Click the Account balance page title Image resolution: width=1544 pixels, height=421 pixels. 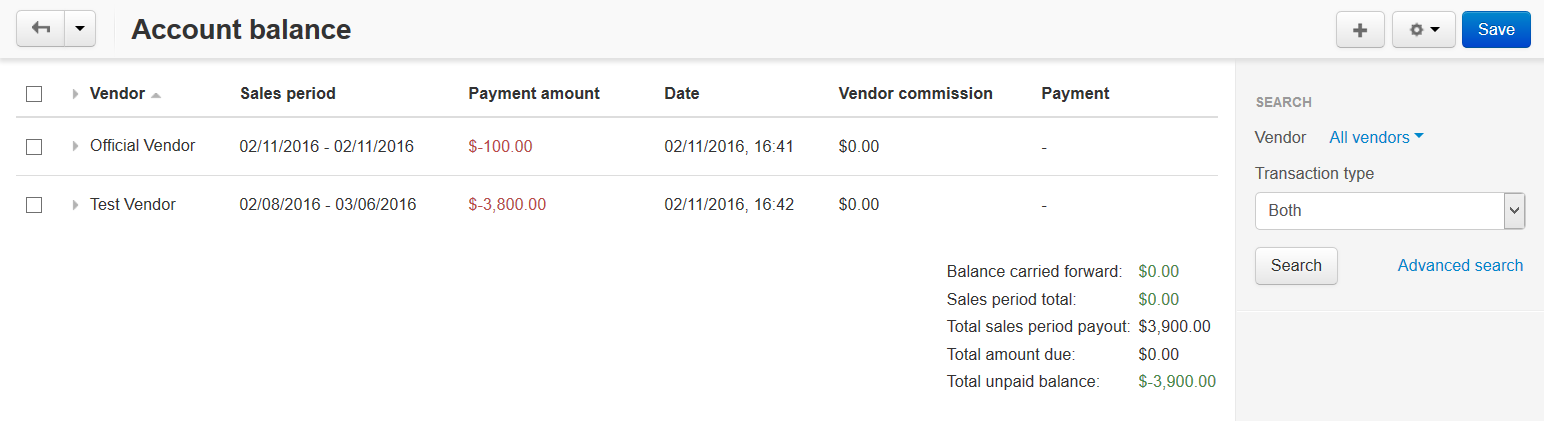[241, 29]
